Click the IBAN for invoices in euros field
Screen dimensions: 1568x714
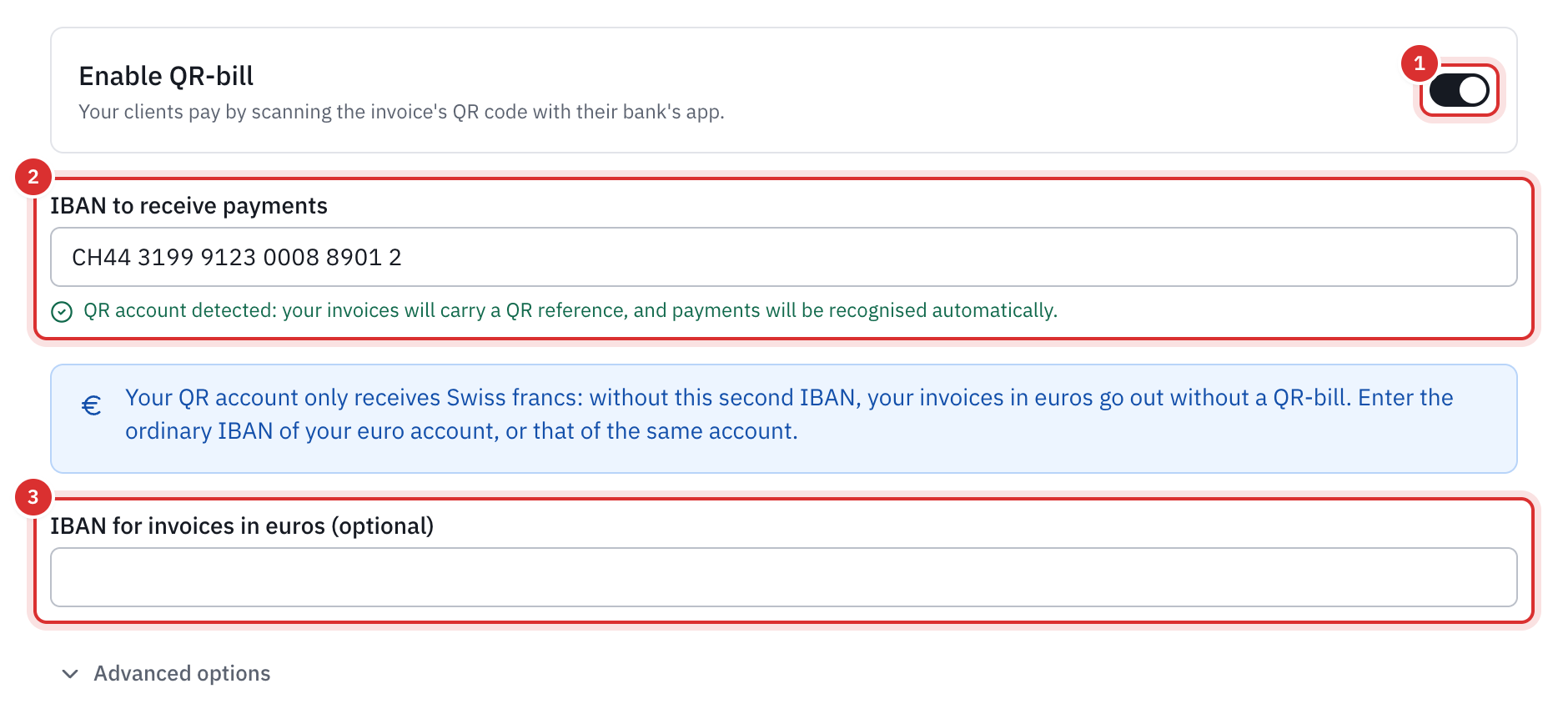tap(783, 577)
